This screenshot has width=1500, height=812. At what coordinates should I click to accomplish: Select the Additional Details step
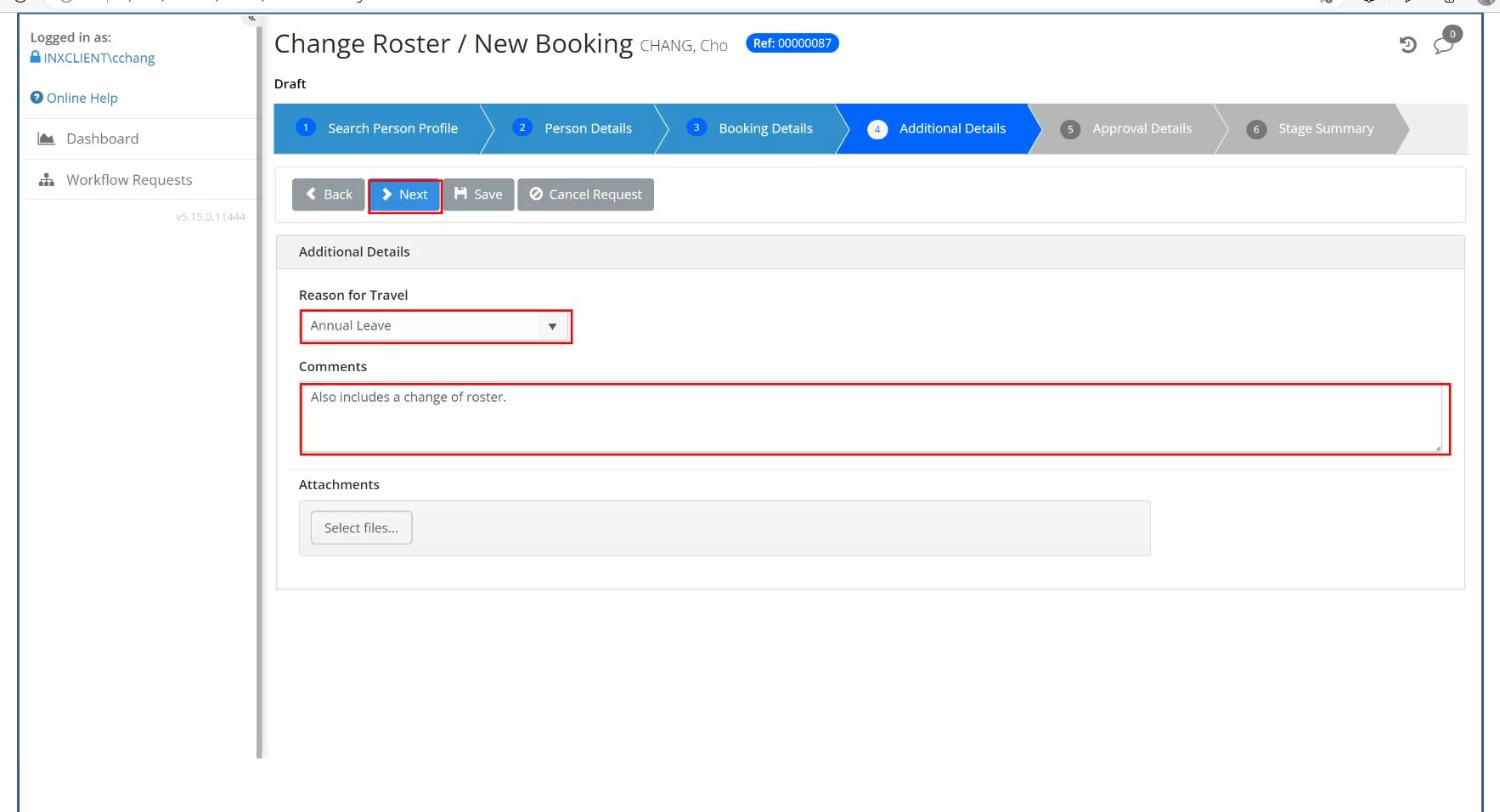point(937,128)
